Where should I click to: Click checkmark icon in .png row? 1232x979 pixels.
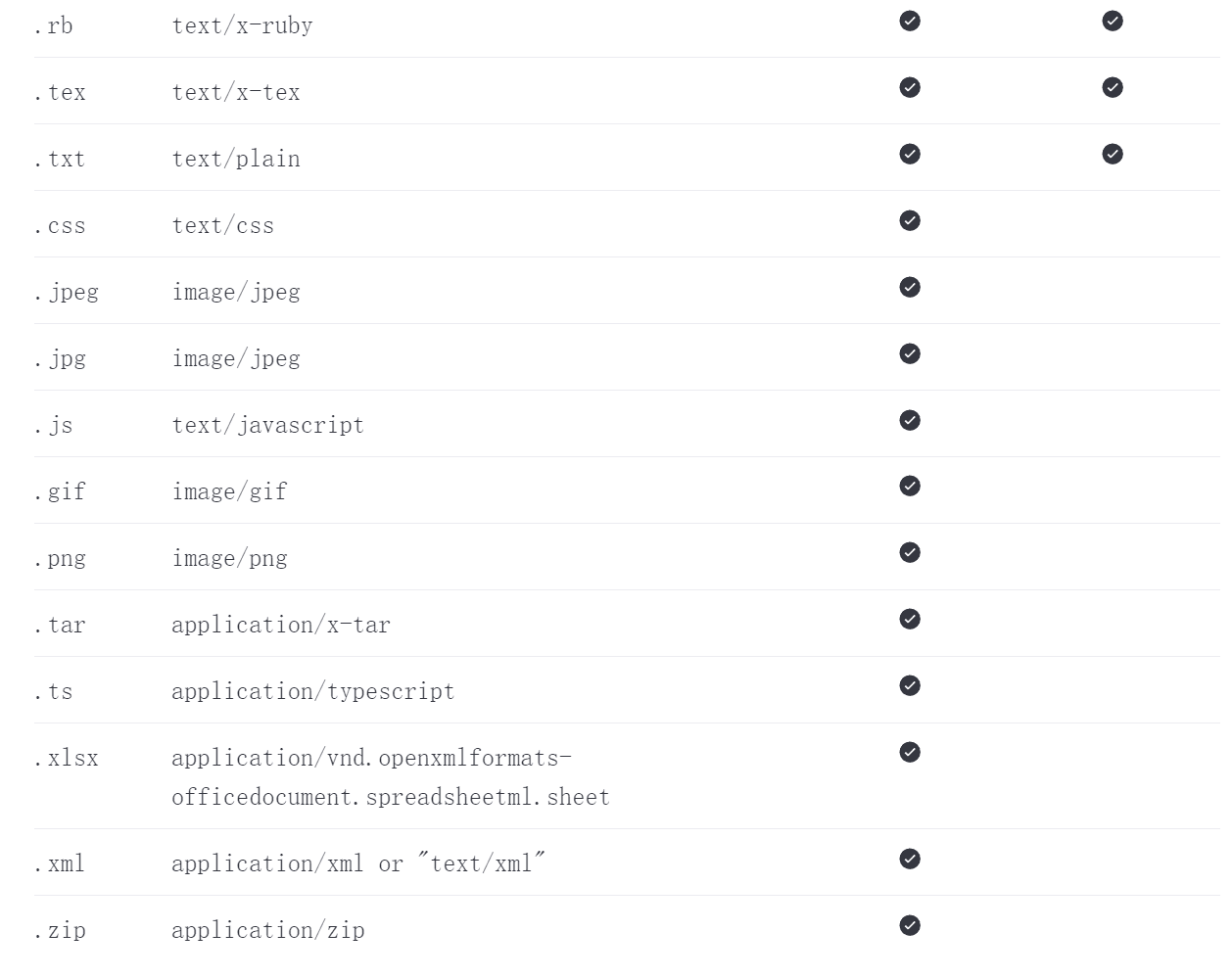[x=910, y=552]
